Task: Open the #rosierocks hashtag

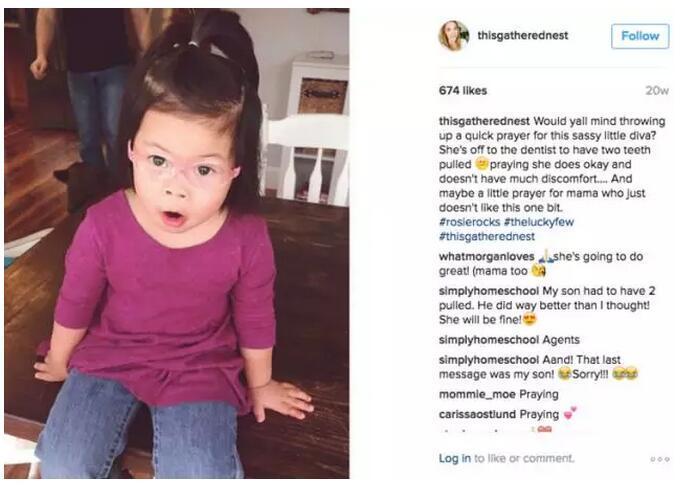Action: [469, 222]
